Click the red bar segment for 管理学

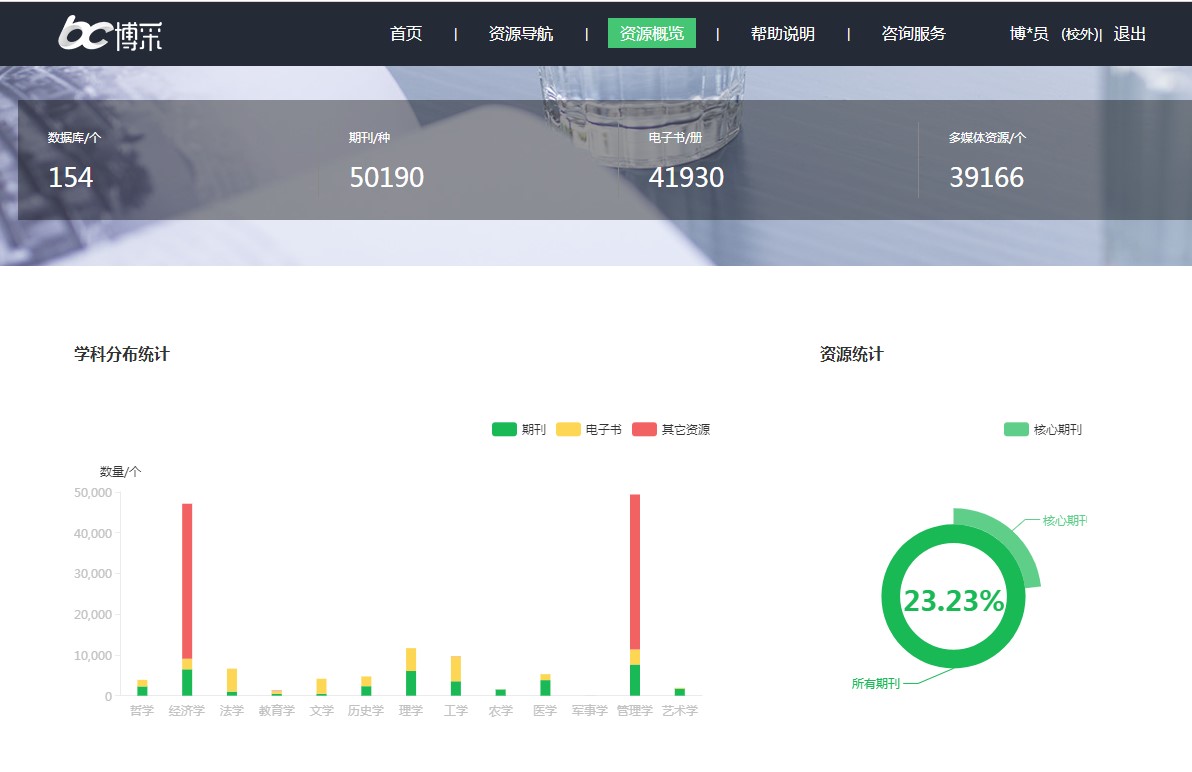point(634,570)
